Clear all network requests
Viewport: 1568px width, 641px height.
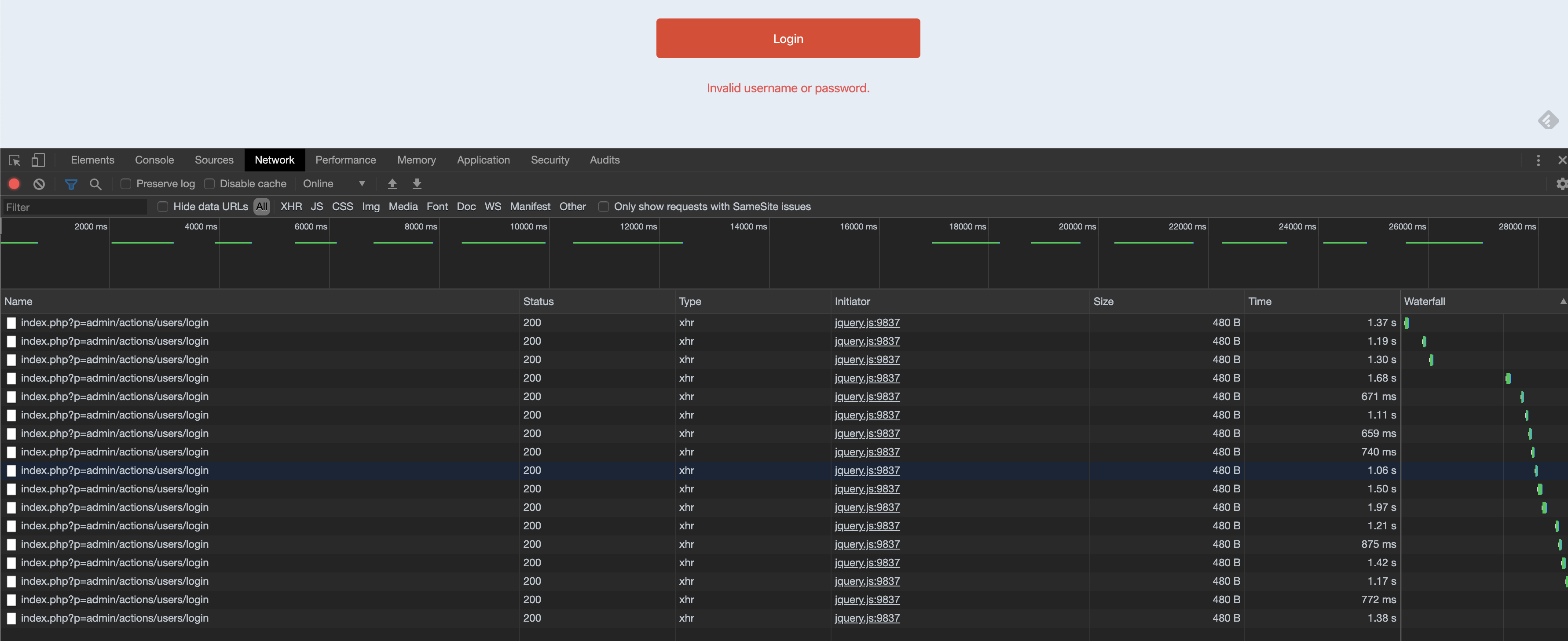tap(38, 184)
